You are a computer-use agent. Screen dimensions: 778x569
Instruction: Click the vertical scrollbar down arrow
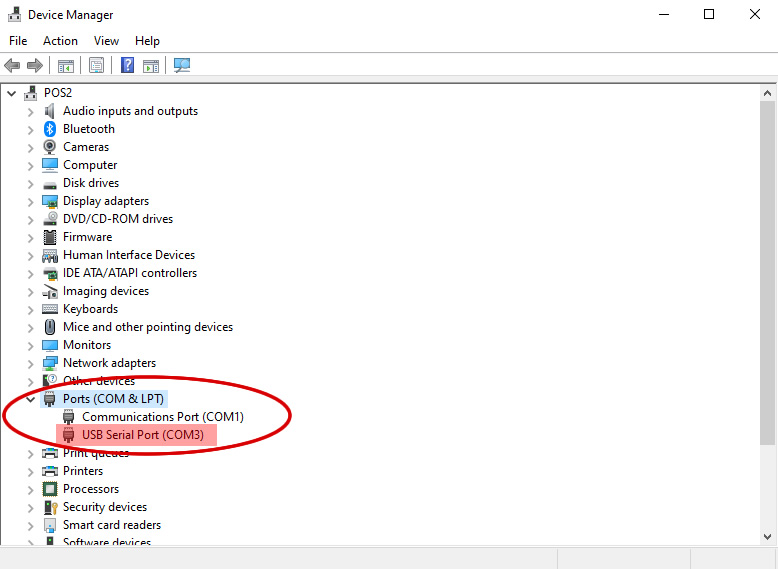click(767, 537)
